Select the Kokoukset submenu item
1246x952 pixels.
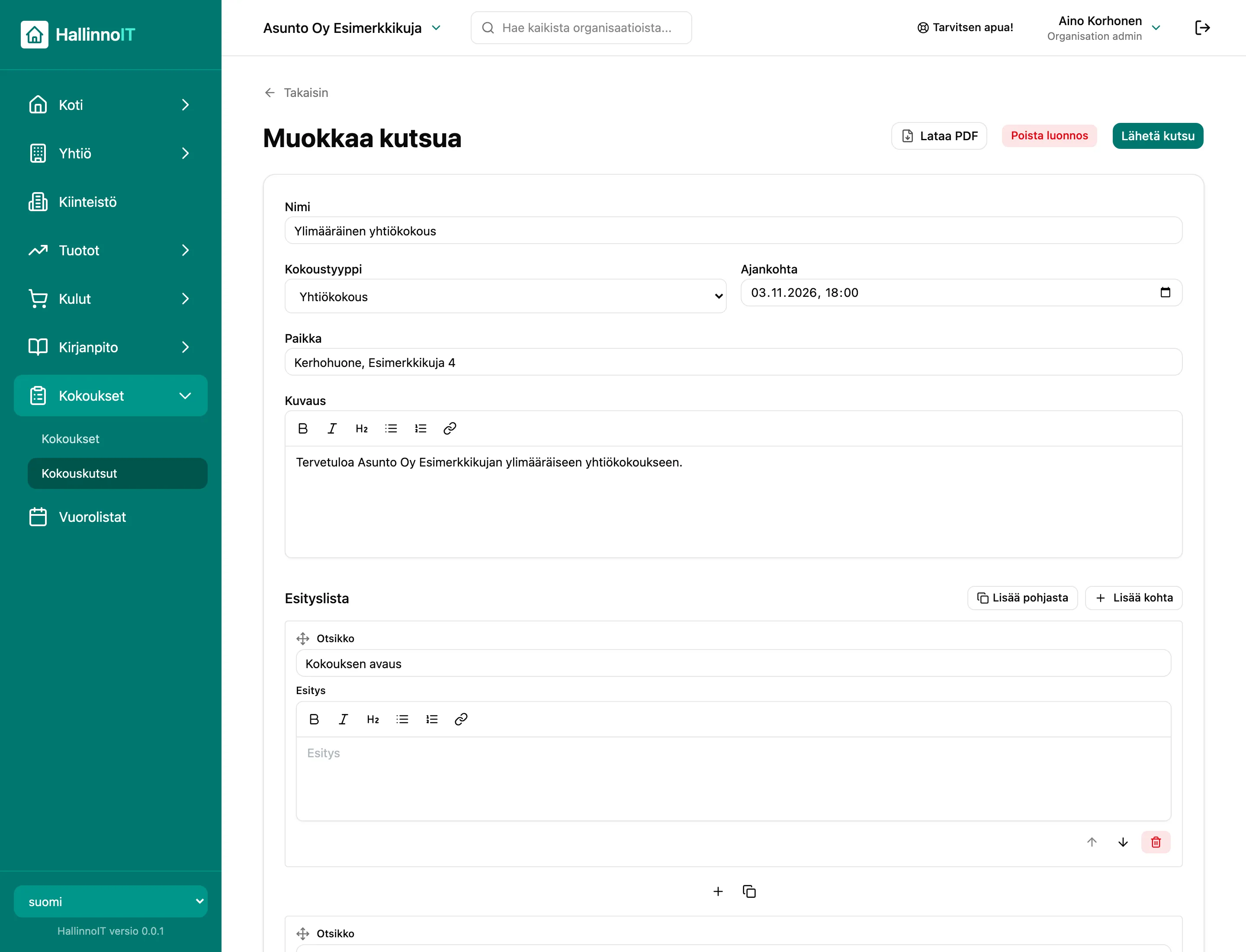pyautogui.click(x=117, y=439)
